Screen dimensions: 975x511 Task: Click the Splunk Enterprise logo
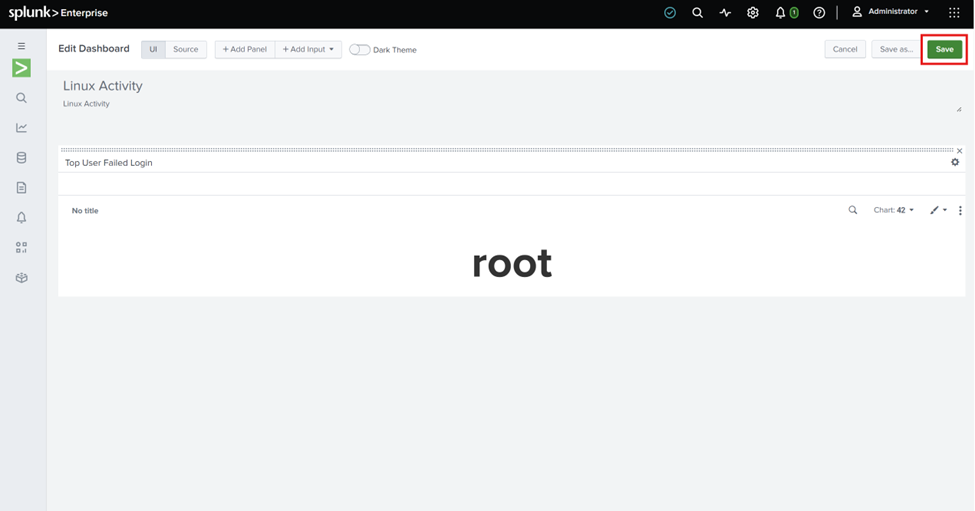58,12
